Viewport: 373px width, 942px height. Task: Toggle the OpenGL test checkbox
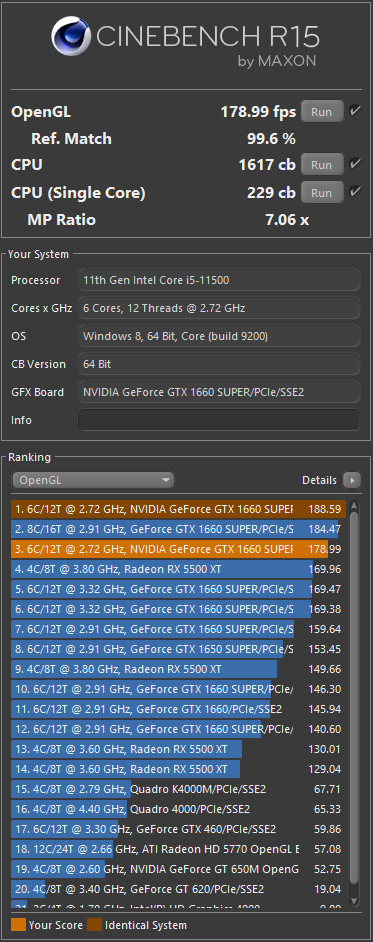(x=355, y=111)
